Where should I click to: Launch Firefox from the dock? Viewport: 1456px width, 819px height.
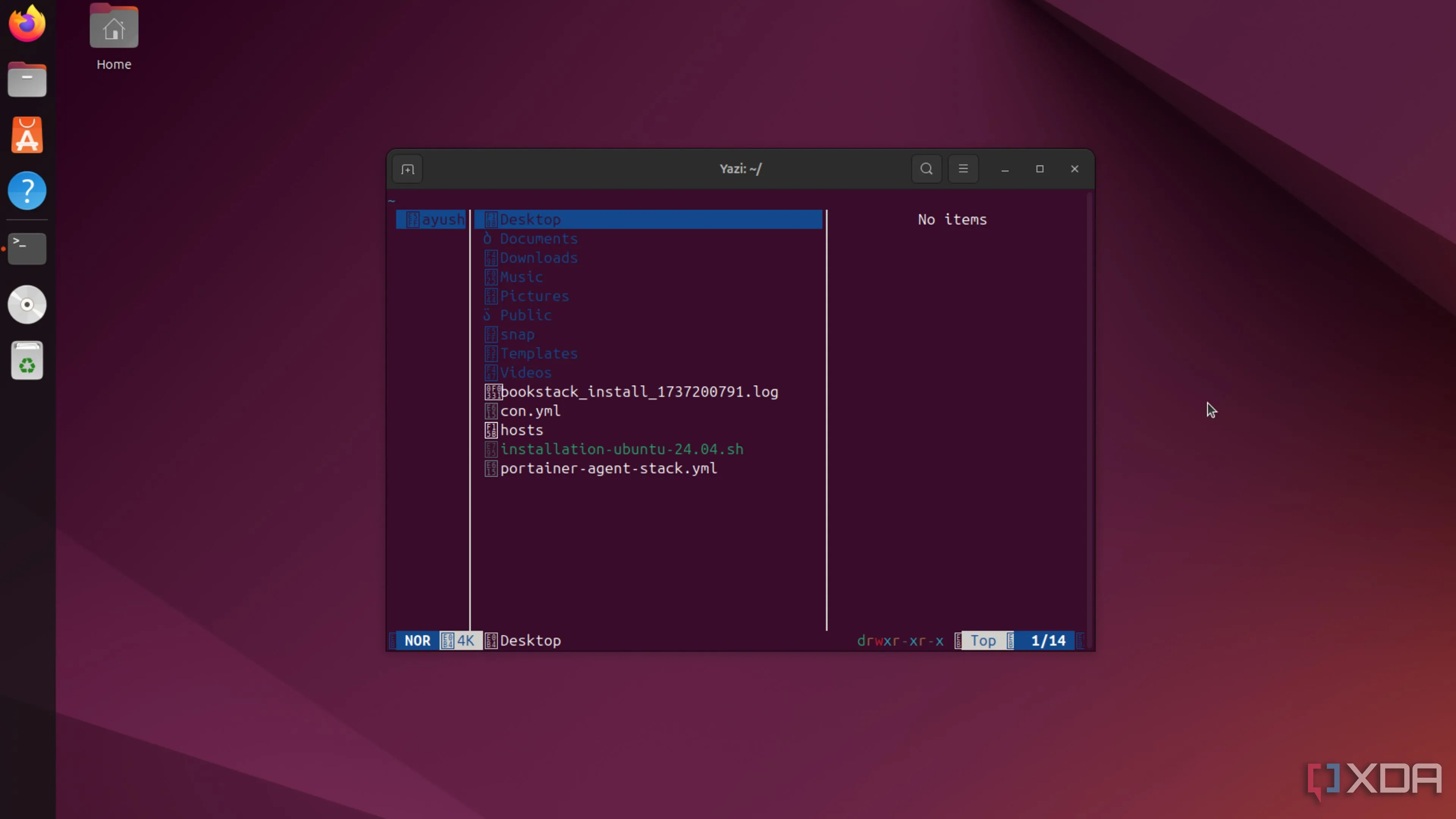pyautogui.click(x=27, y=23)
